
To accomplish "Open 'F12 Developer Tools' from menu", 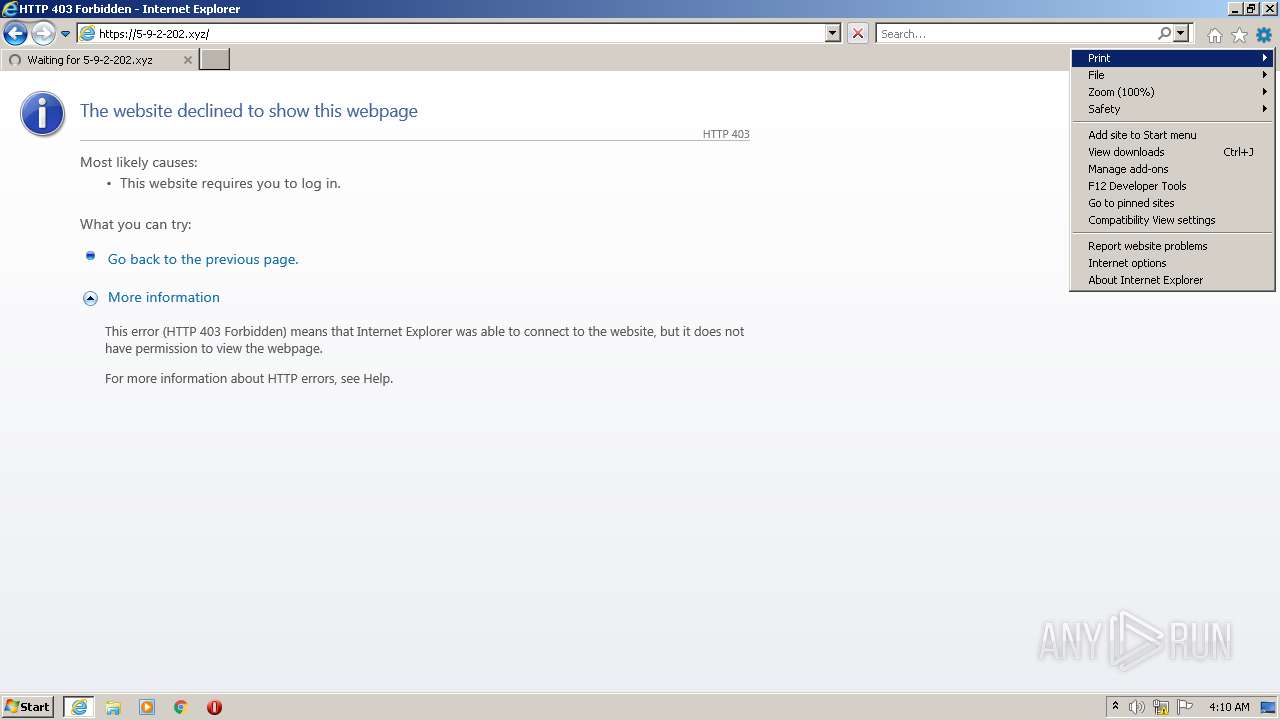I will pos(1172,186).
